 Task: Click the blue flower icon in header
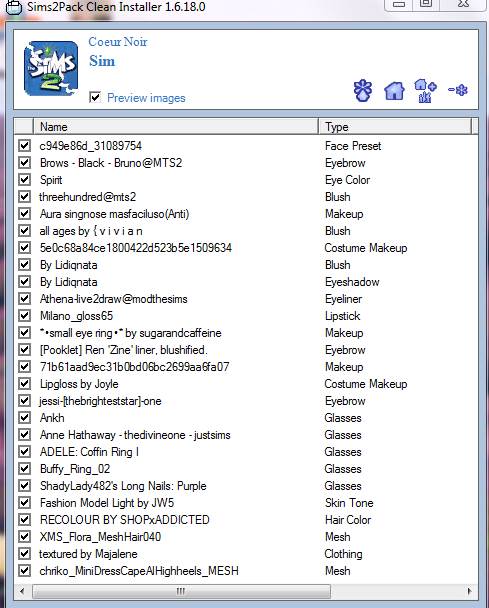363,91
